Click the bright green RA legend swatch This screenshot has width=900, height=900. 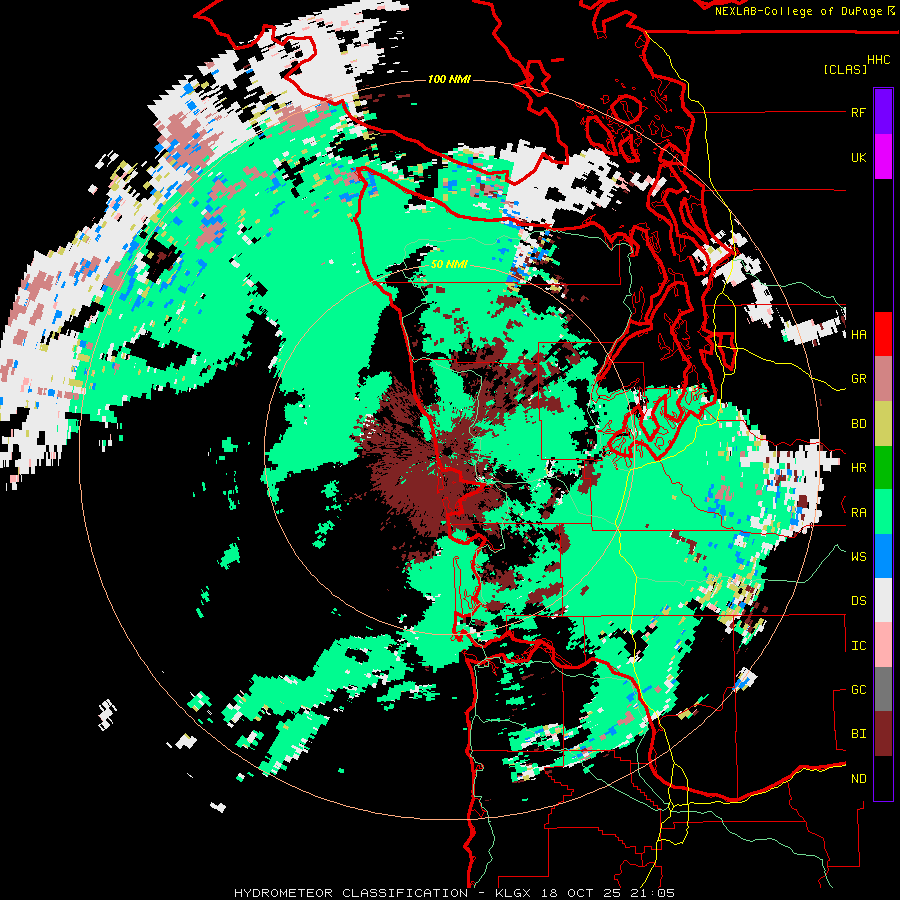tap(883, 512)
